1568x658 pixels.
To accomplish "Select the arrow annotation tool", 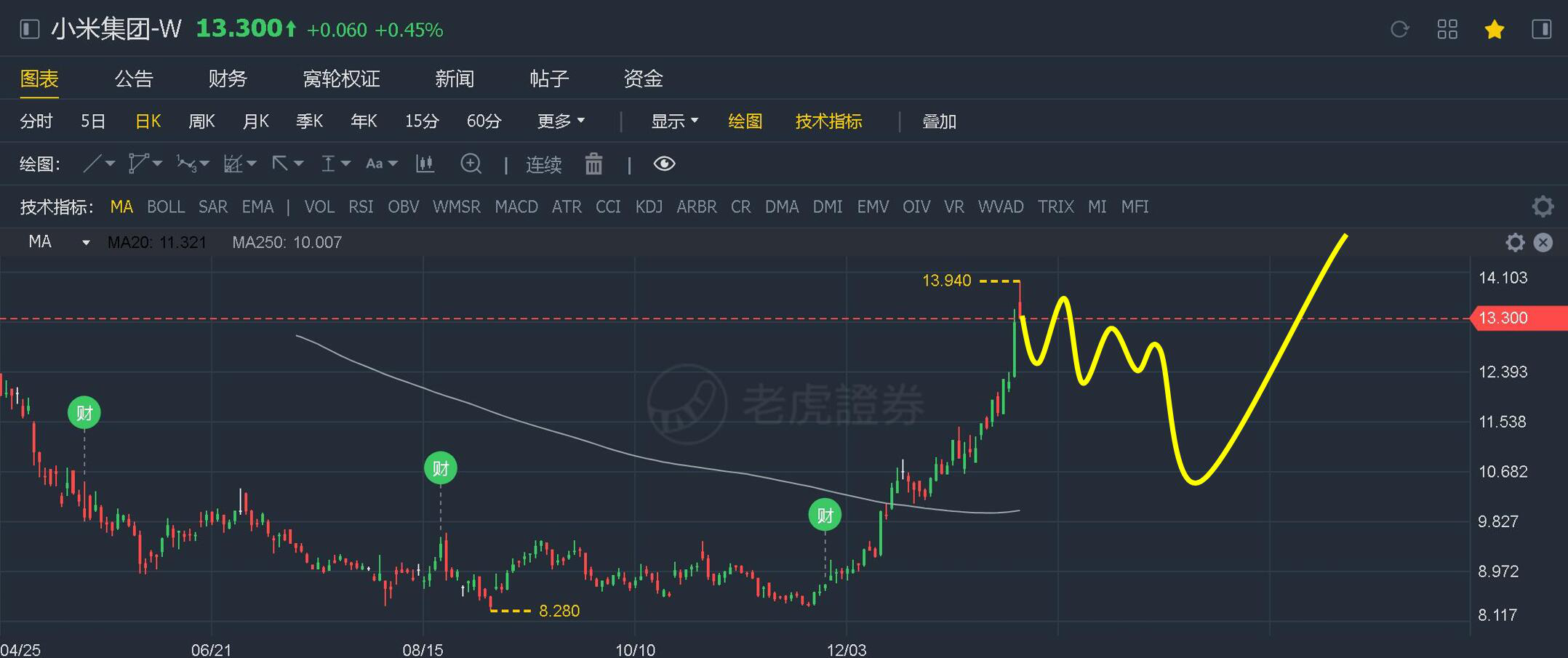I will tap(280, 164).
